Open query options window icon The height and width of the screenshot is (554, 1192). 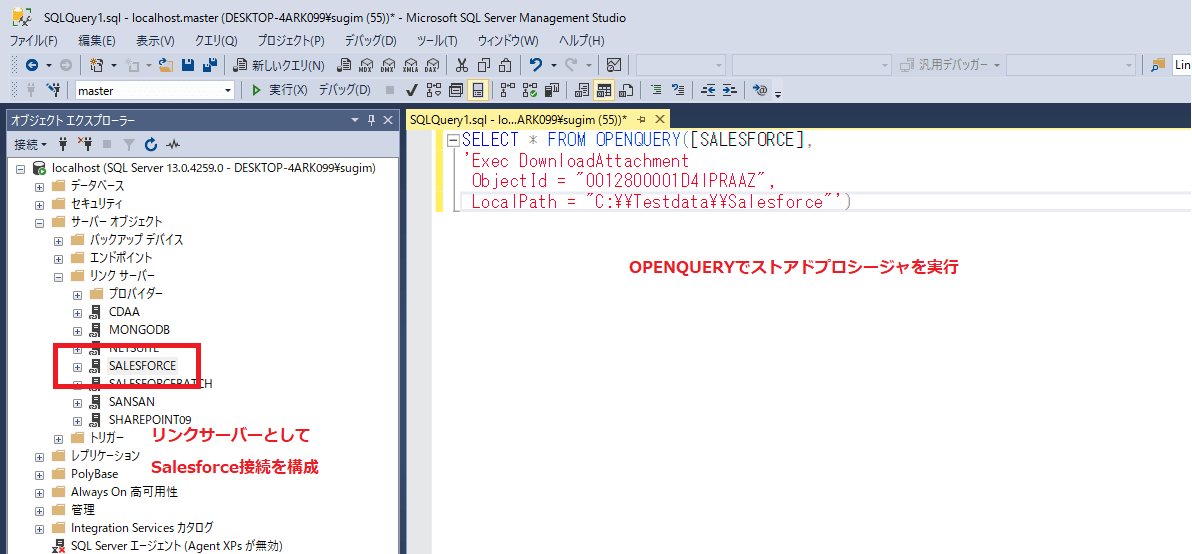[455, 90]
